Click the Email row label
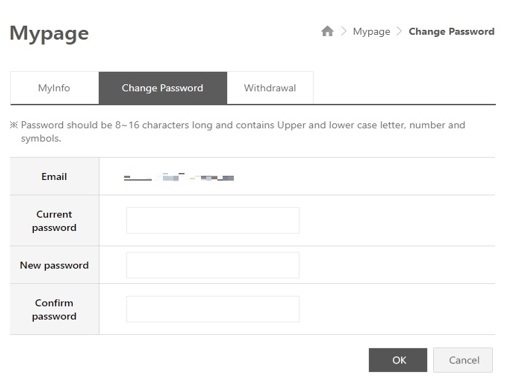 click(x=54, y=177)
